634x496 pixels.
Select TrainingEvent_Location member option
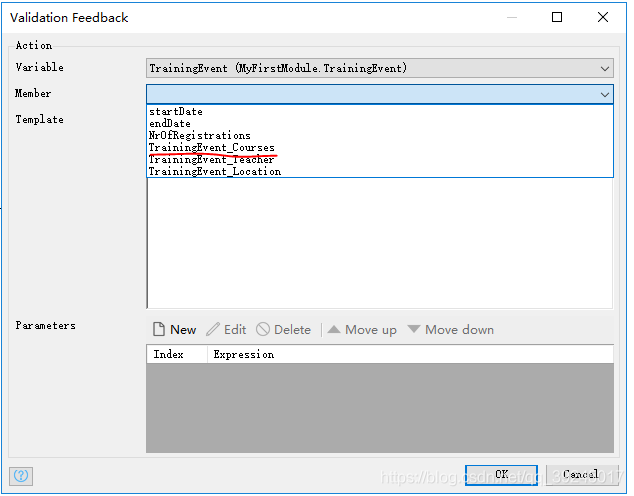[x=214, y=172]
